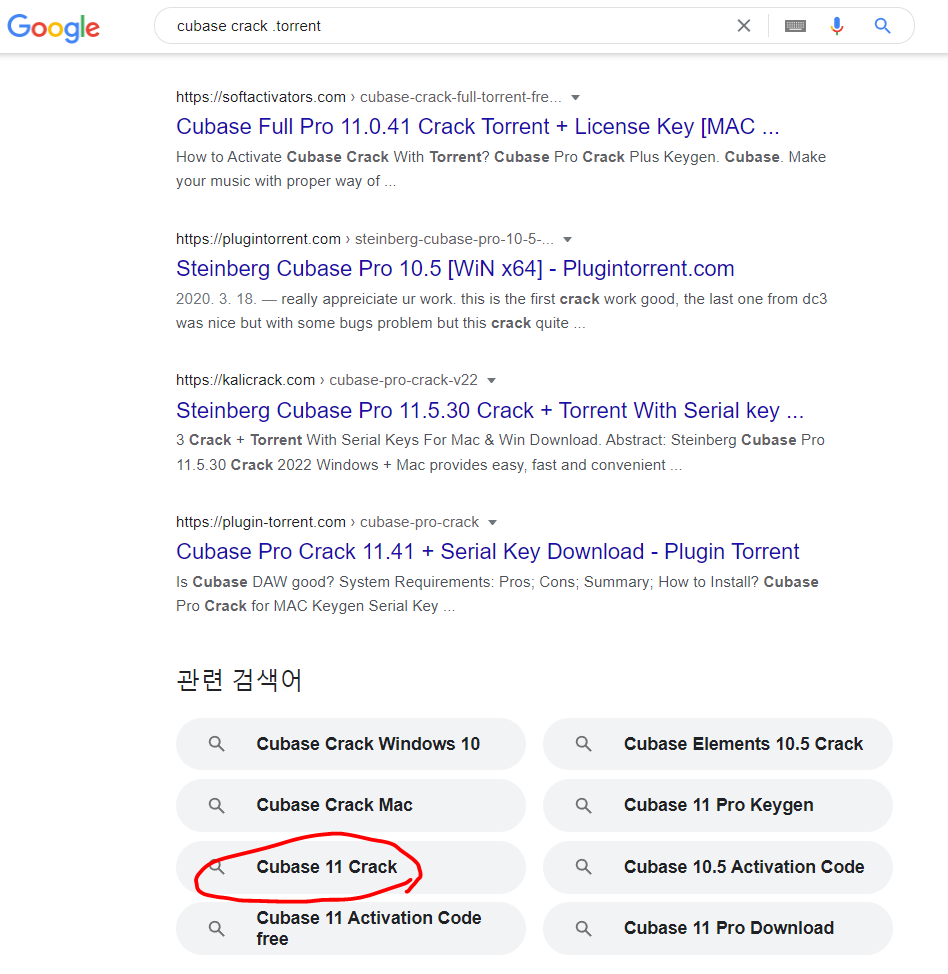The height and width of the screenshot is (974, 948).
Task: Click the 관련 검색어 heading
Action: (239, 680)
